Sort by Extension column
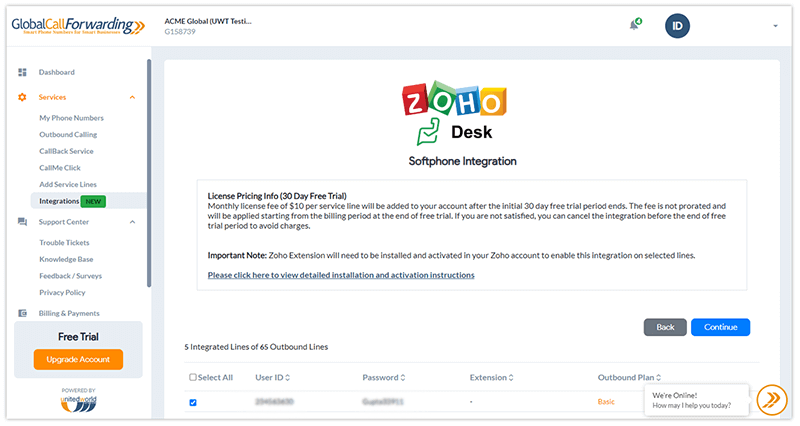 tap(491, 378)
